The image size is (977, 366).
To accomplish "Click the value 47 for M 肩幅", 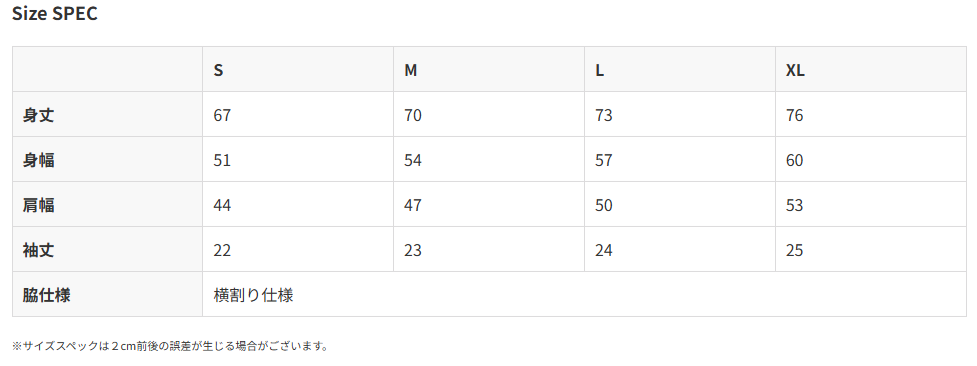I will (412, 205).
